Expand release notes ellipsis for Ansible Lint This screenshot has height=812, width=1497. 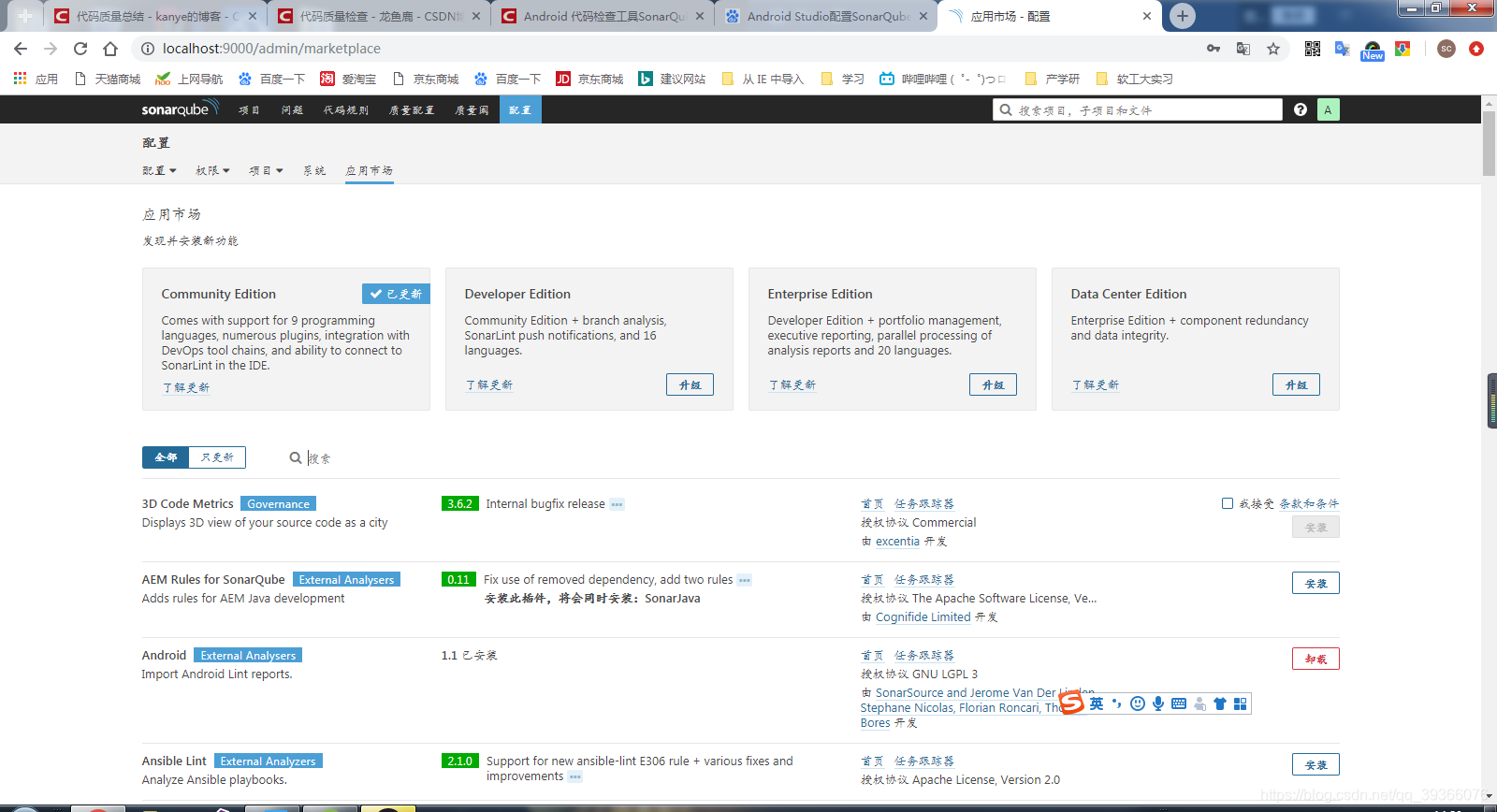click(574, 776)
